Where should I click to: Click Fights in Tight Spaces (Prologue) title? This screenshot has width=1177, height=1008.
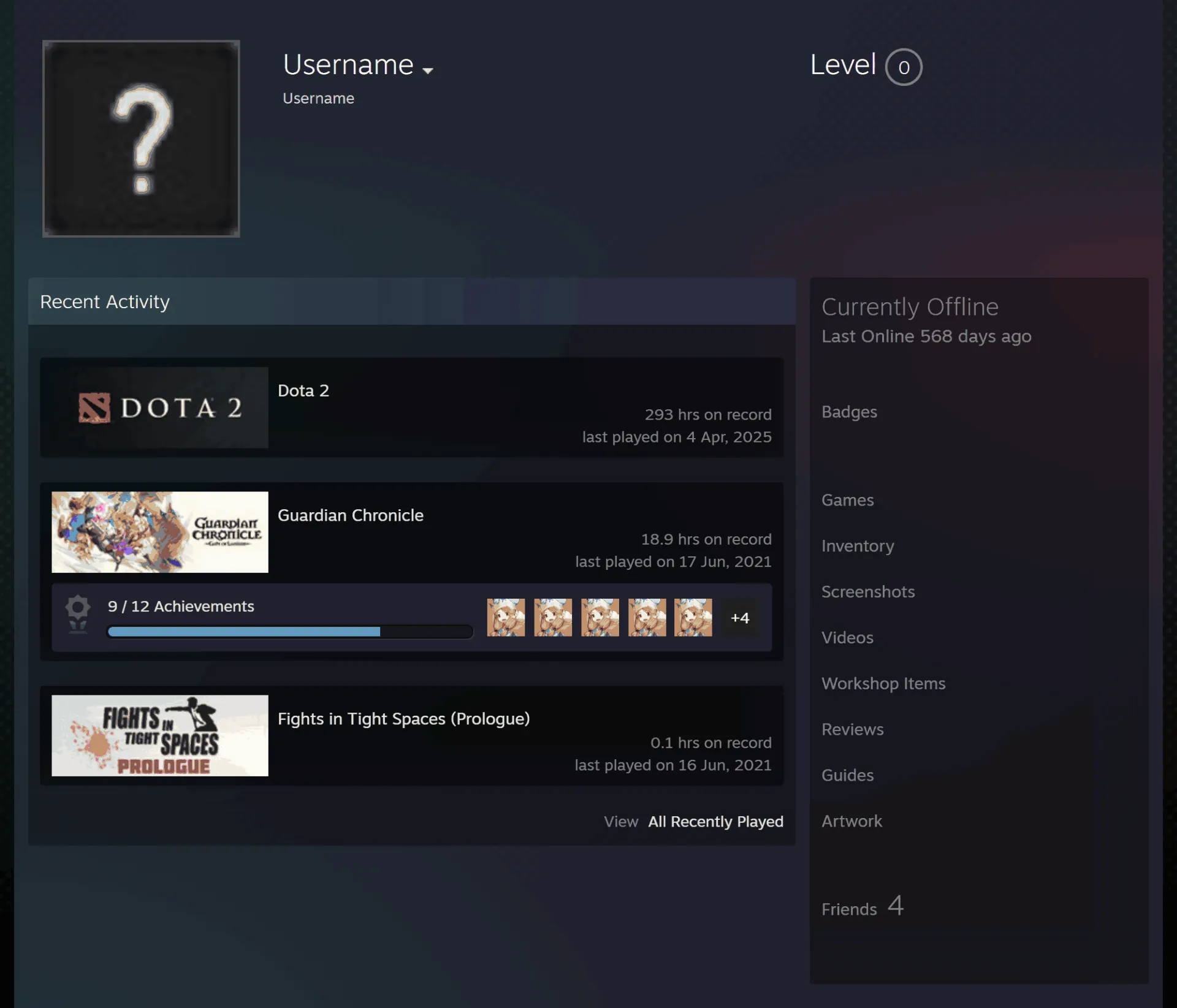[404, 719]
